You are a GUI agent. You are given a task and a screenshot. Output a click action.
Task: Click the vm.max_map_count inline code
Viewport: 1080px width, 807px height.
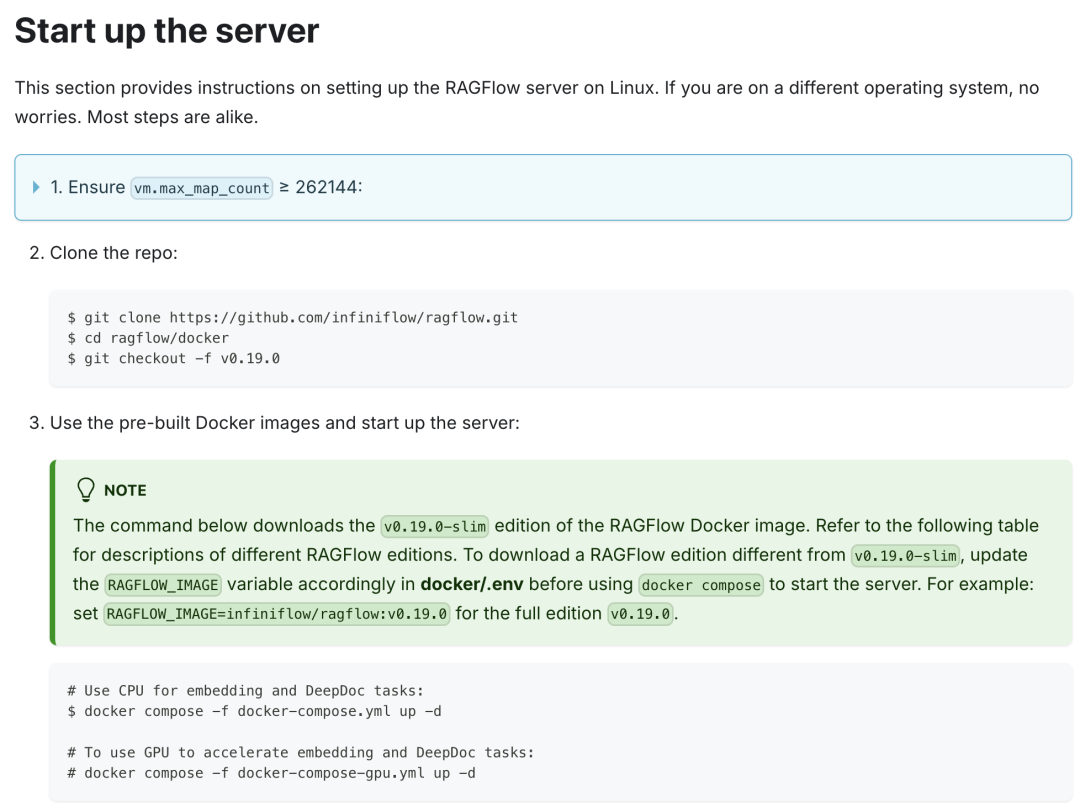click(x=202, y=188)
